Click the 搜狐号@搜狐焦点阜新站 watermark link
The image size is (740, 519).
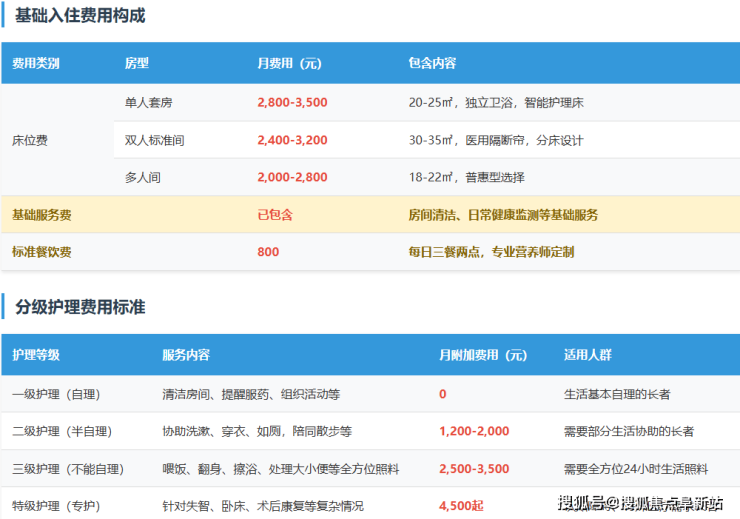point(640,503)
